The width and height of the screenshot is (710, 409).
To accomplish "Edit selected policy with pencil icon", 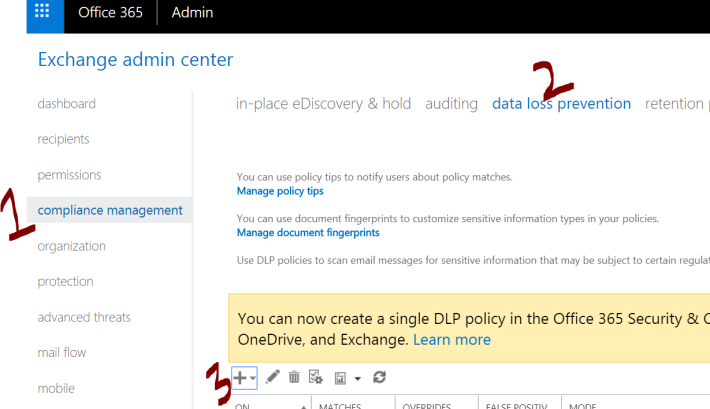I will coord(273,377).
